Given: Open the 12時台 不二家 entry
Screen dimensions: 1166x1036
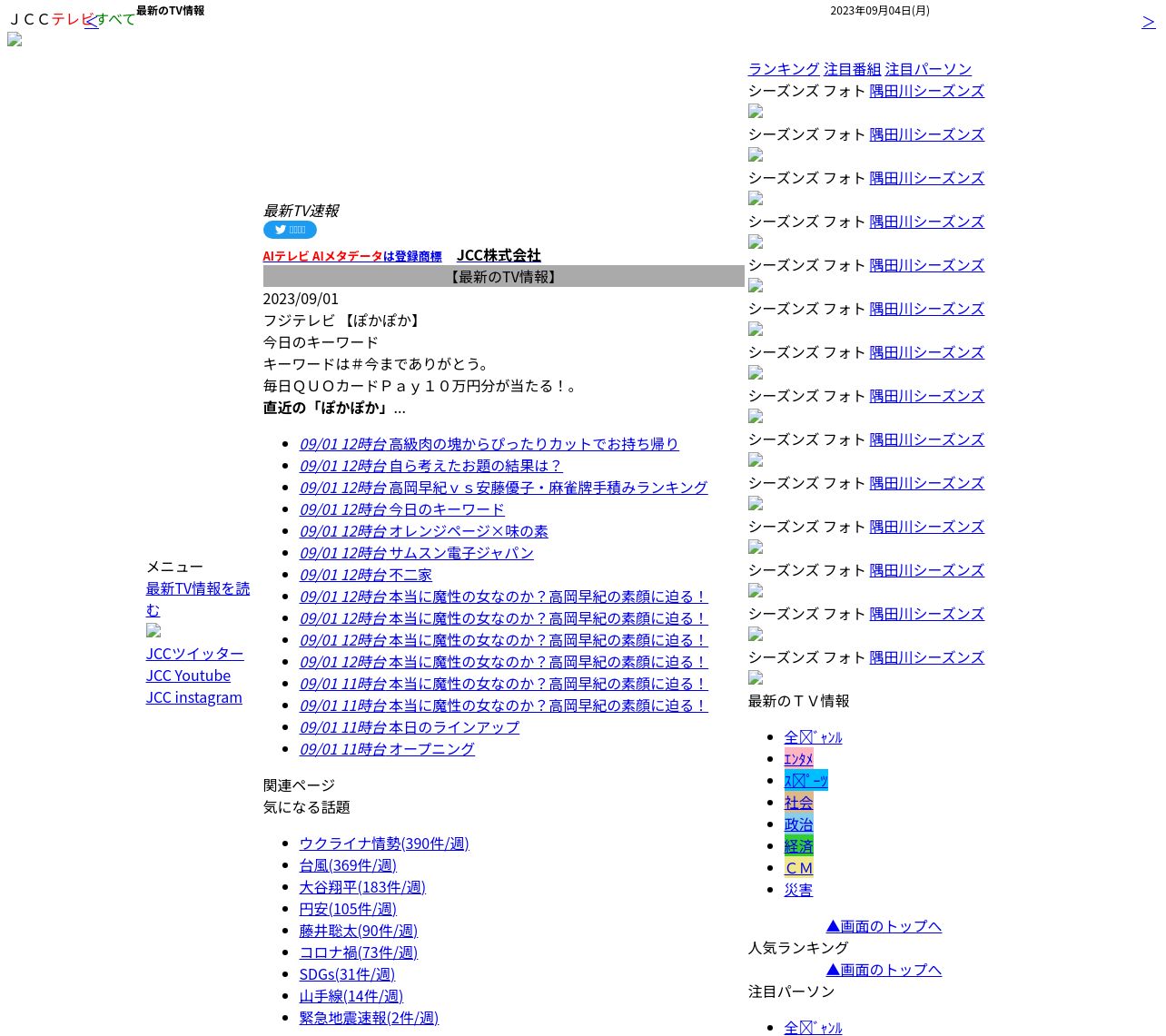Looking at the screenshot, I should tap(366, 575).
